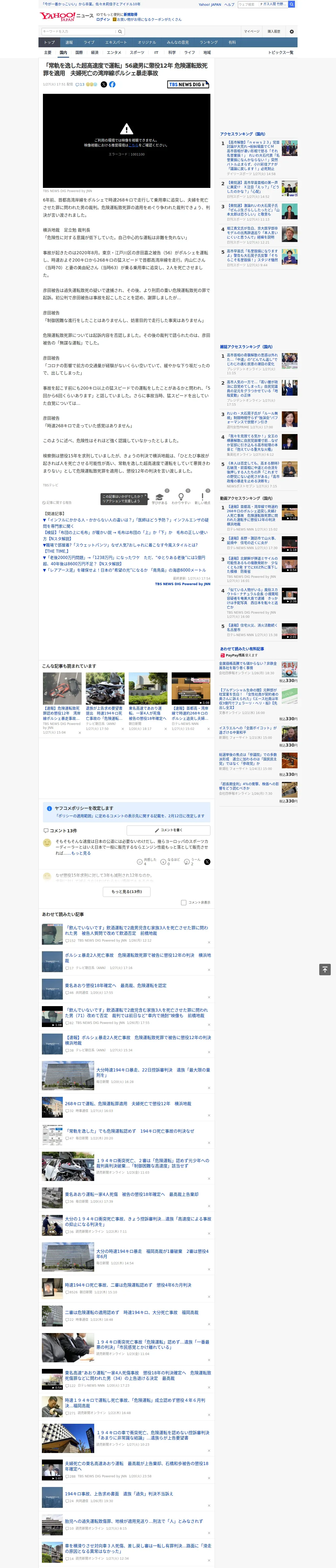Share the article on Facebook
The width and height of the screenshot is (336, 1568).
pyautogui.click(x=112, y=85)
